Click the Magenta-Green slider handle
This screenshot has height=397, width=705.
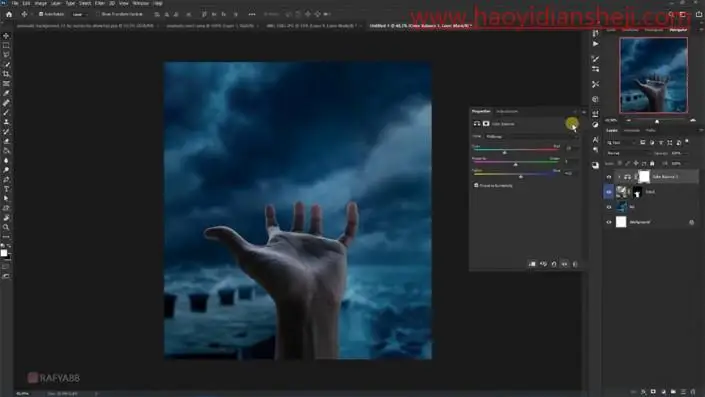point(516,165)
